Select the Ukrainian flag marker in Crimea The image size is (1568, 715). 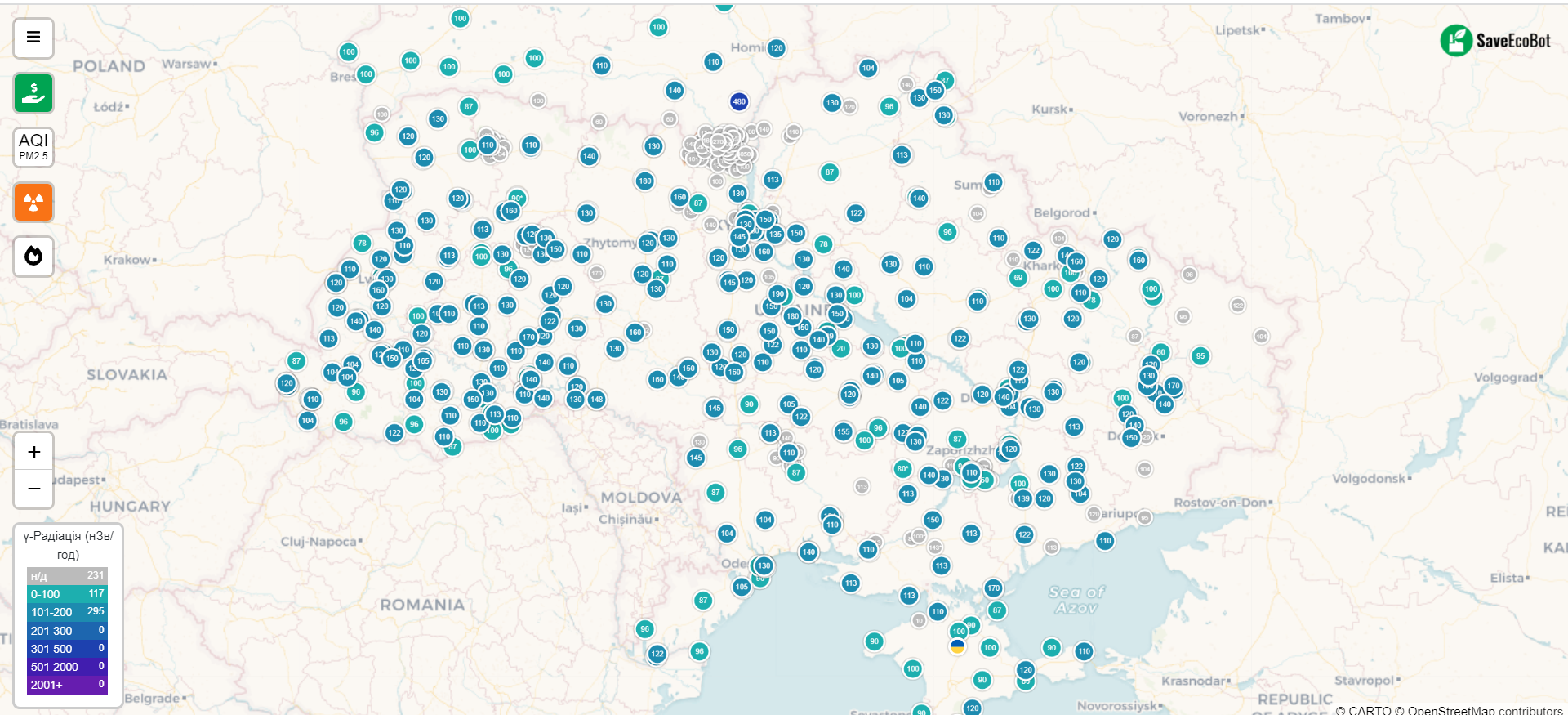click(x=957, y=646)
